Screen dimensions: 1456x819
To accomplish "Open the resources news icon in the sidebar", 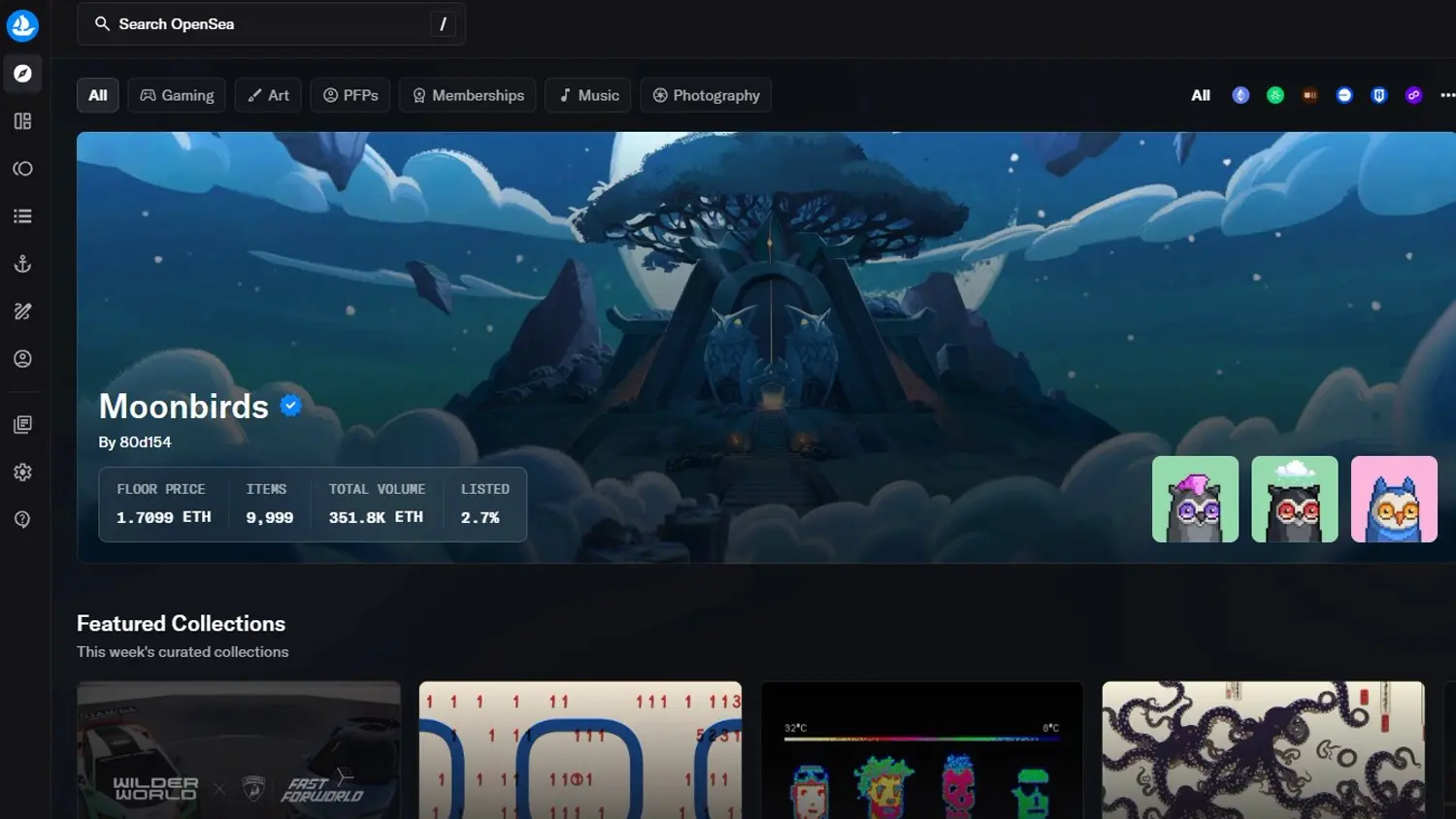I will pos(22,424).
